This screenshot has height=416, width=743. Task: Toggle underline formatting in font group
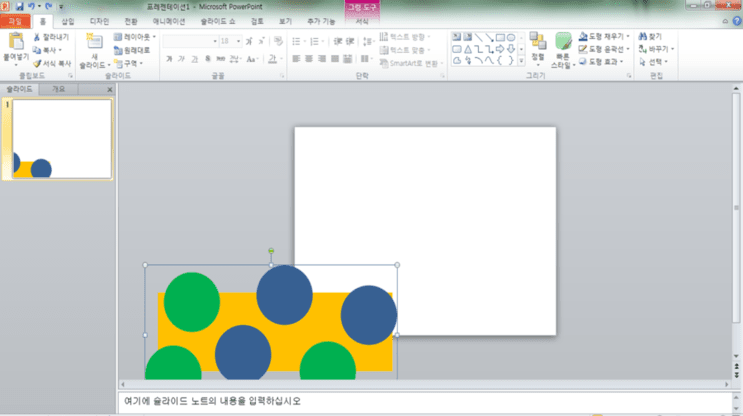click(194, 59)
